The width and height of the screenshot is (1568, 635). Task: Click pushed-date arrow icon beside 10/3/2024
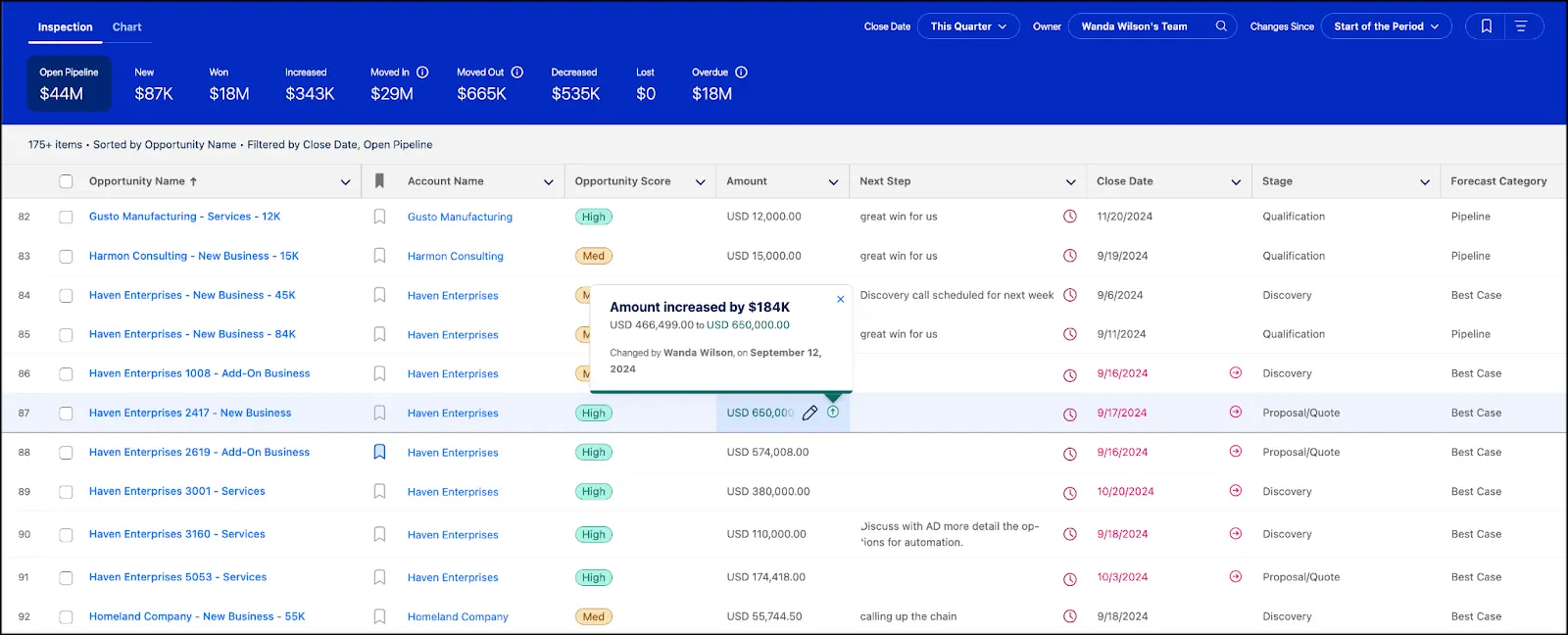(1236, 577)
